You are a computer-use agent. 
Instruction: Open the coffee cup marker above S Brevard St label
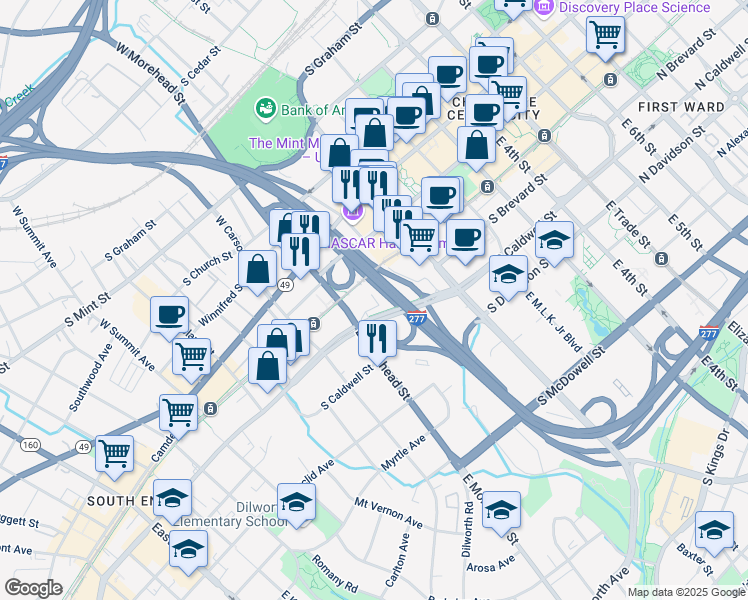pyautogui.click(x=441, y=197)
